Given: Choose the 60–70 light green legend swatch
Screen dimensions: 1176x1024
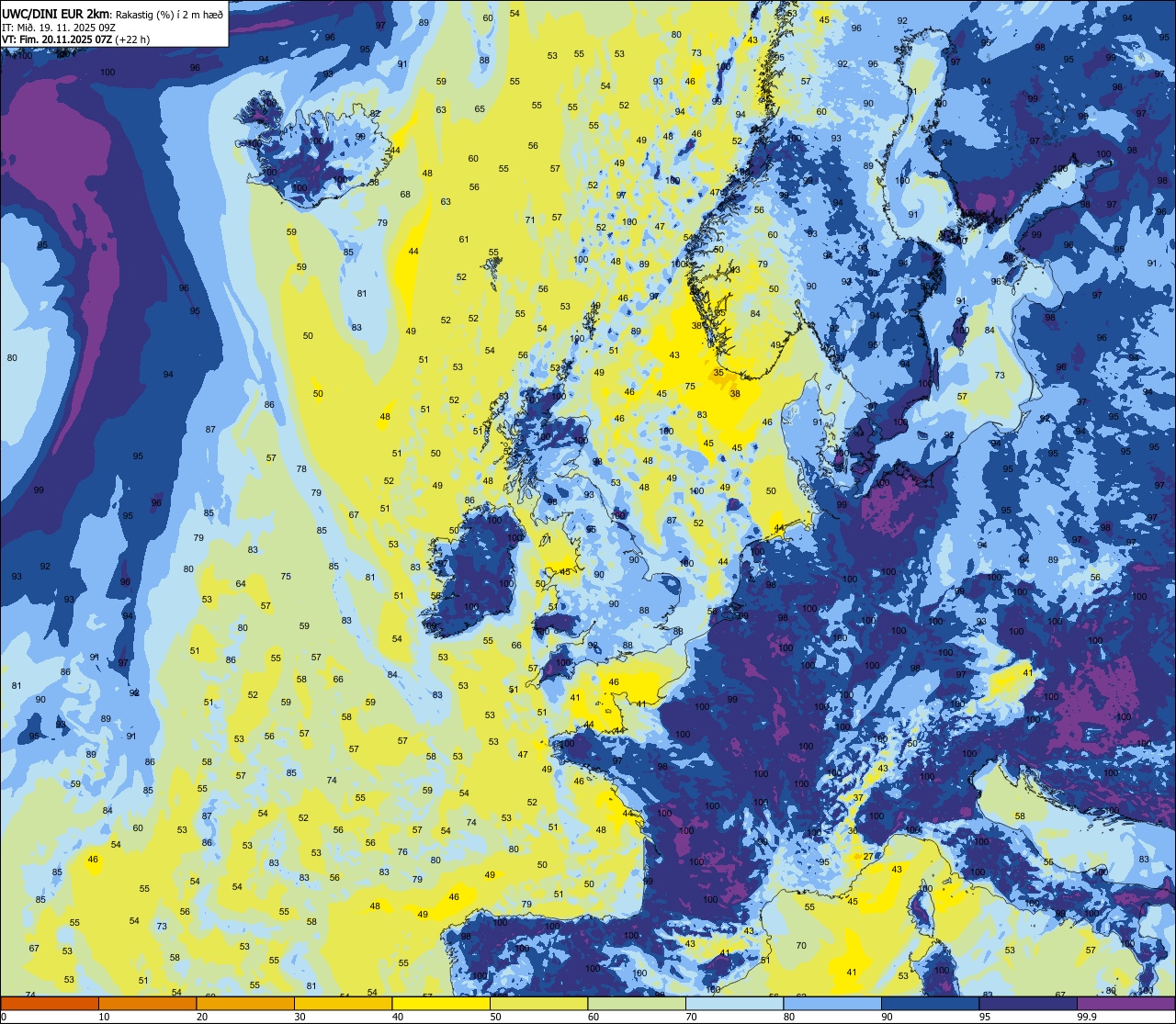Looking at the screenshot, I should coord(637,1003).
